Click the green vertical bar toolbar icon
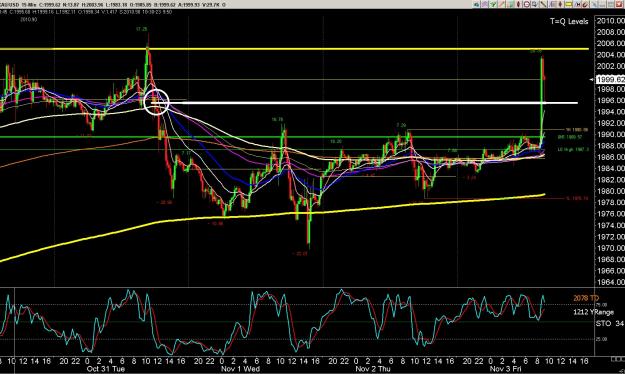 coord(511,4)
